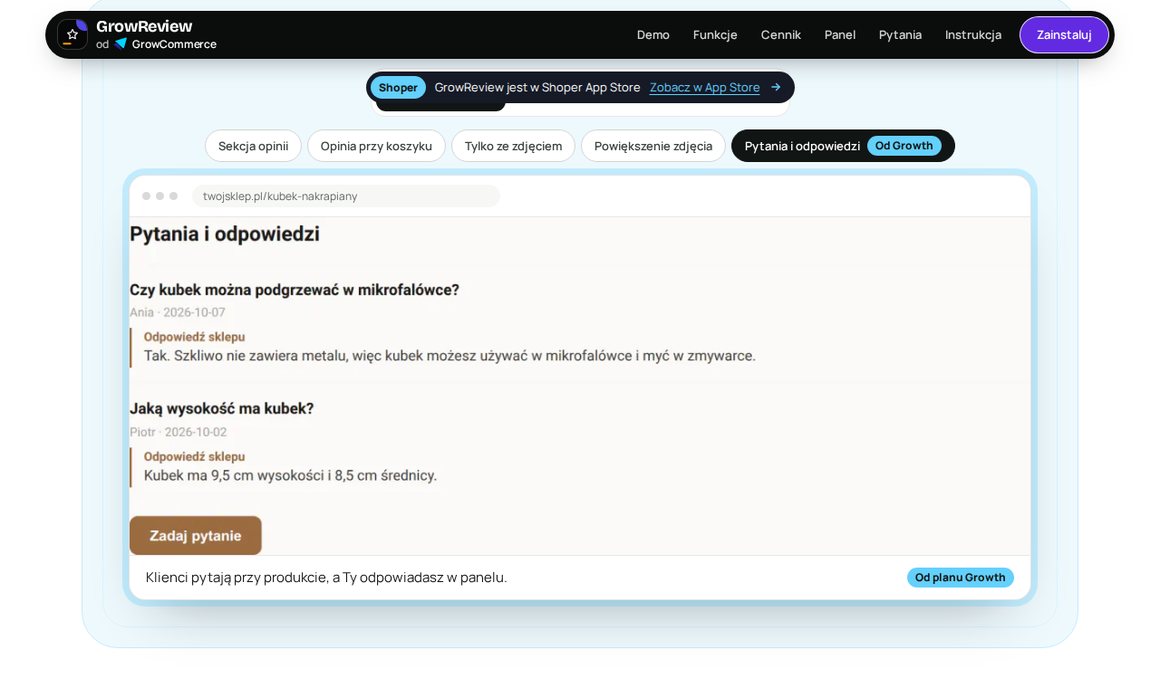Click the GrowReview brand name
The width and height of the screenshot is (1160, 688).
coord(144,27)
